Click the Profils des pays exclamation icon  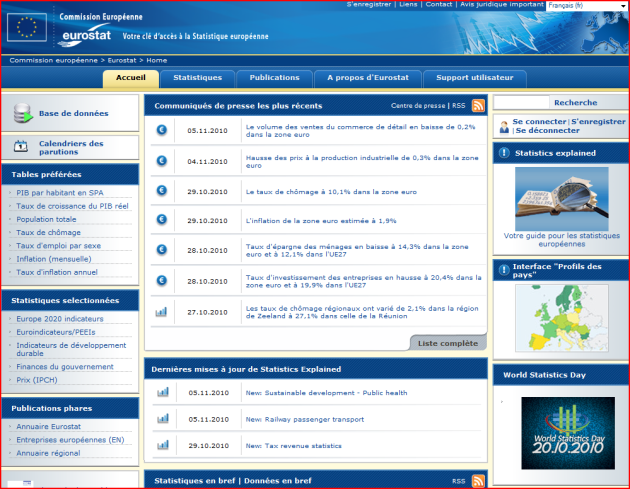(x=503, y=270)
